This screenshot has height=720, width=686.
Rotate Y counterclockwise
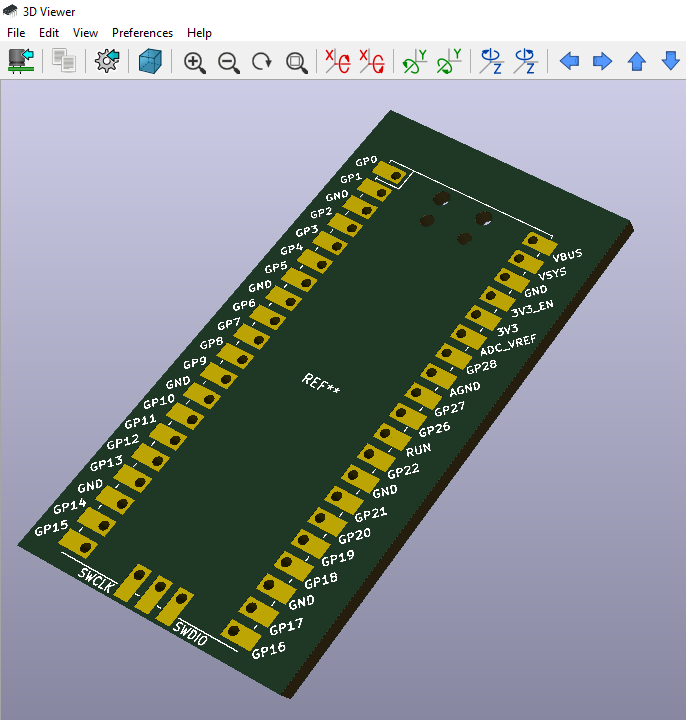pyautogui.click(x=448, y=62)
